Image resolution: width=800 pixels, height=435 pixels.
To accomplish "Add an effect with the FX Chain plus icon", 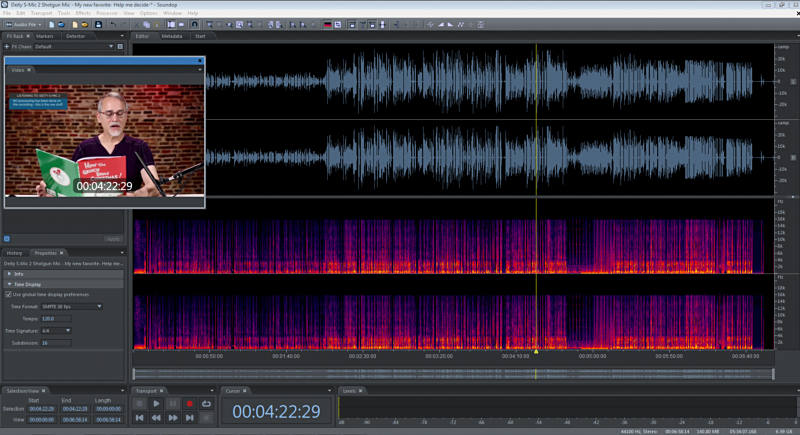I will pos(7,46).
